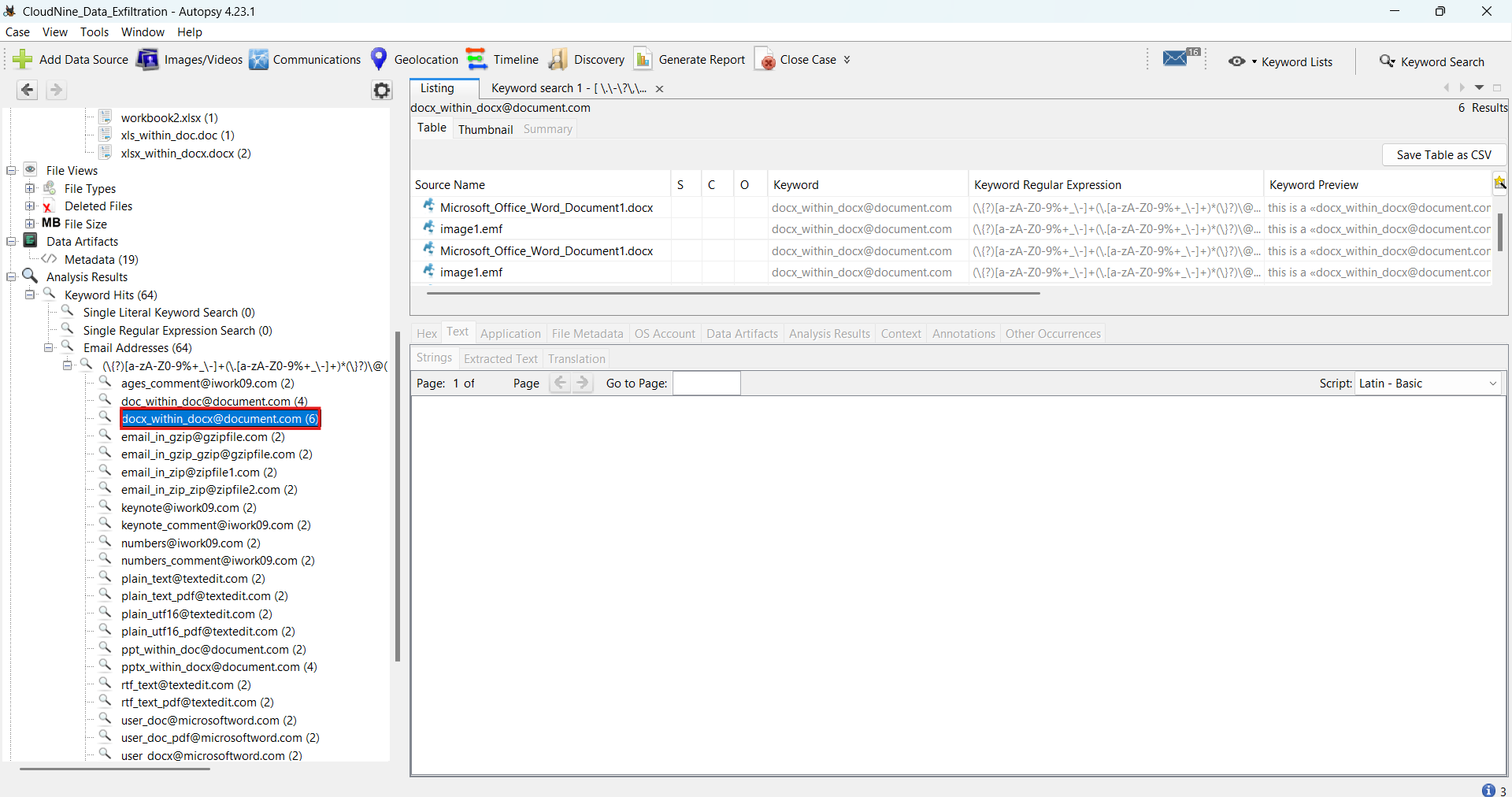Click the tree panel horizontal scrollbar
Image resolution: width=1512 pixels, height=797 pixels.
pos(115,769)
